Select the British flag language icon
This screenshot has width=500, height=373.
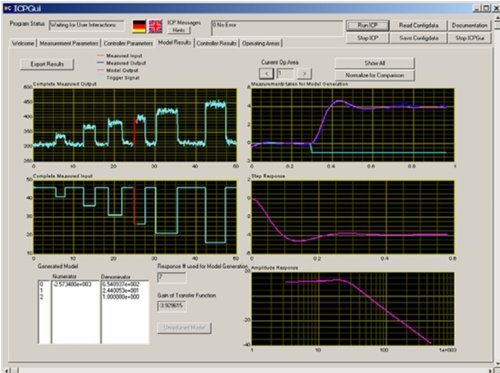pyautogui.click(x=155, y=26)
